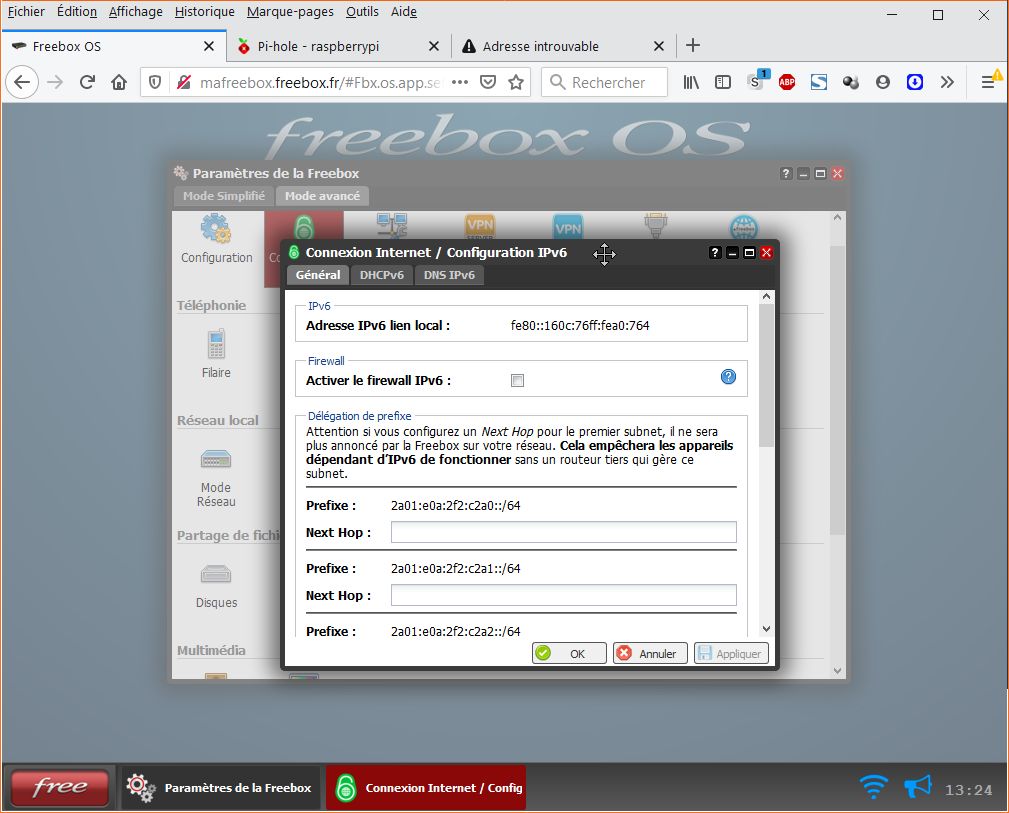Reload the current Freebox OS page

click(87, 82)
